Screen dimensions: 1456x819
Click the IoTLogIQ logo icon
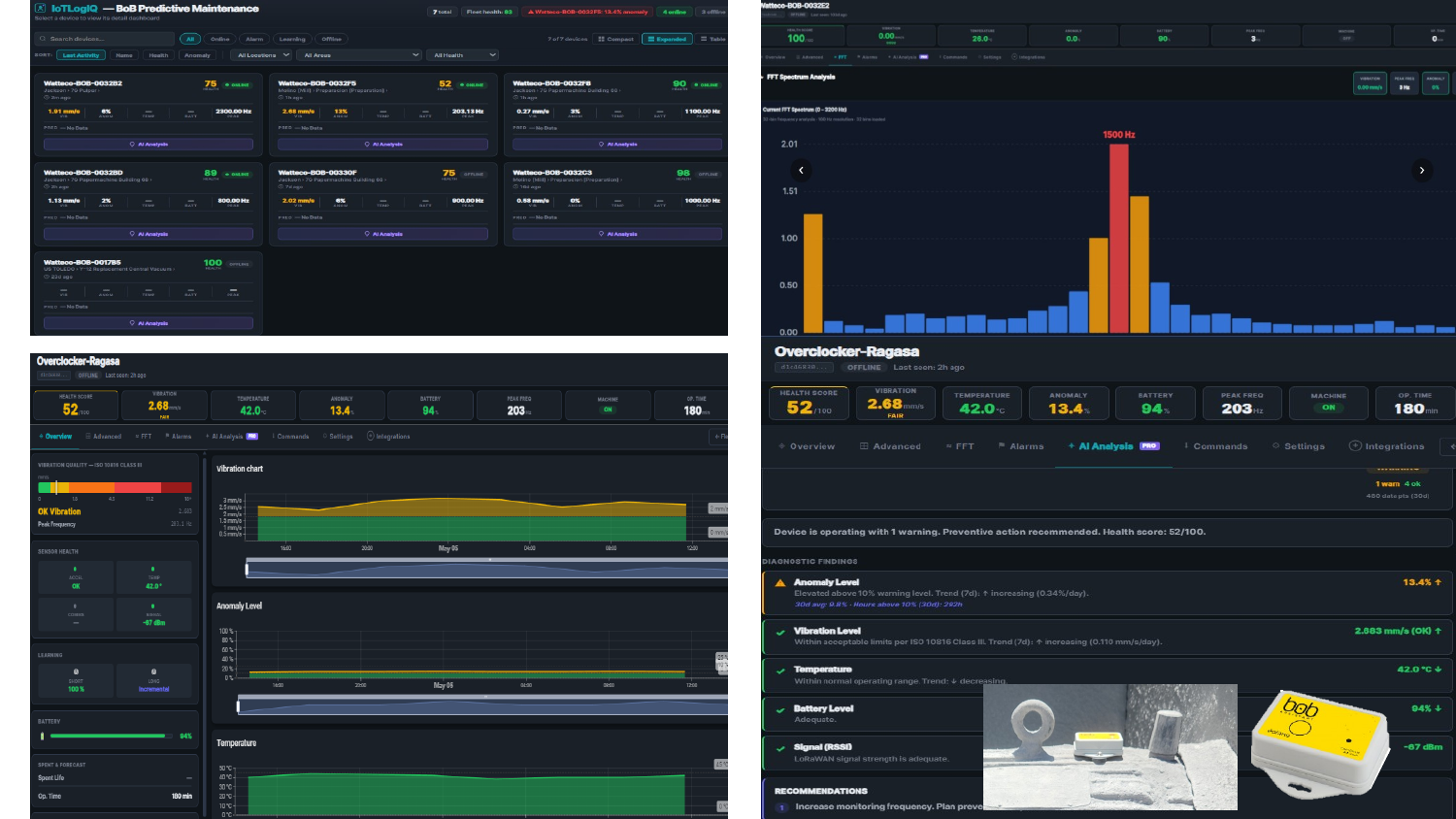pos(40,8)
